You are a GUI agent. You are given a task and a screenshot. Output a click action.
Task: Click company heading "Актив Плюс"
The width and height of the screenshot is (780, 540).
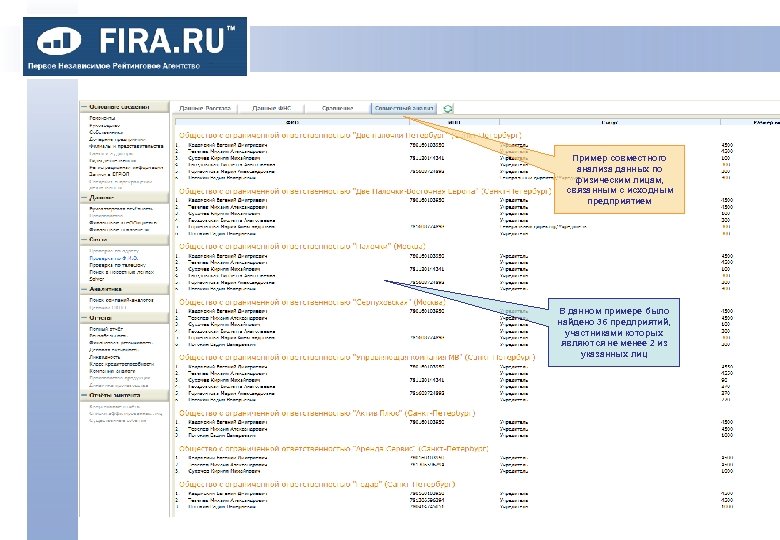327,413
